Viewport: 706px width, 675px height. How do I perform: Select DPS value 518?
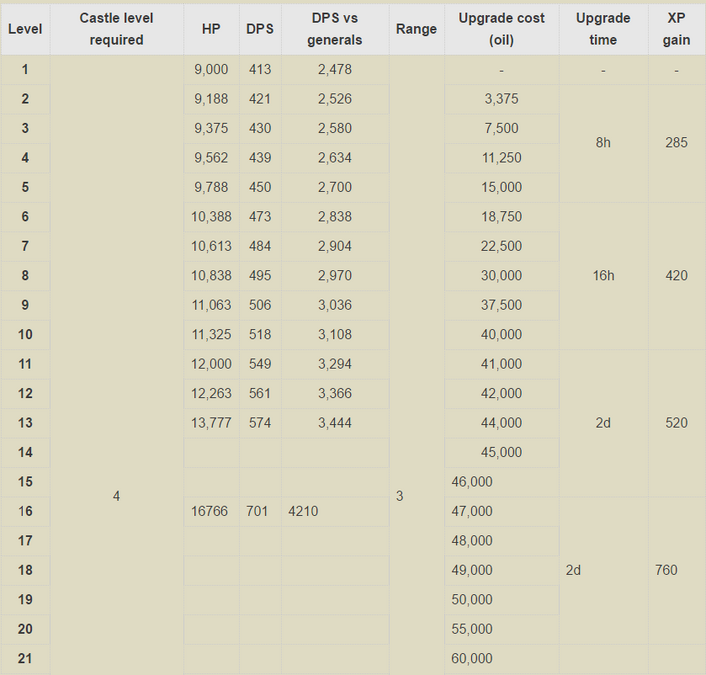260,335
